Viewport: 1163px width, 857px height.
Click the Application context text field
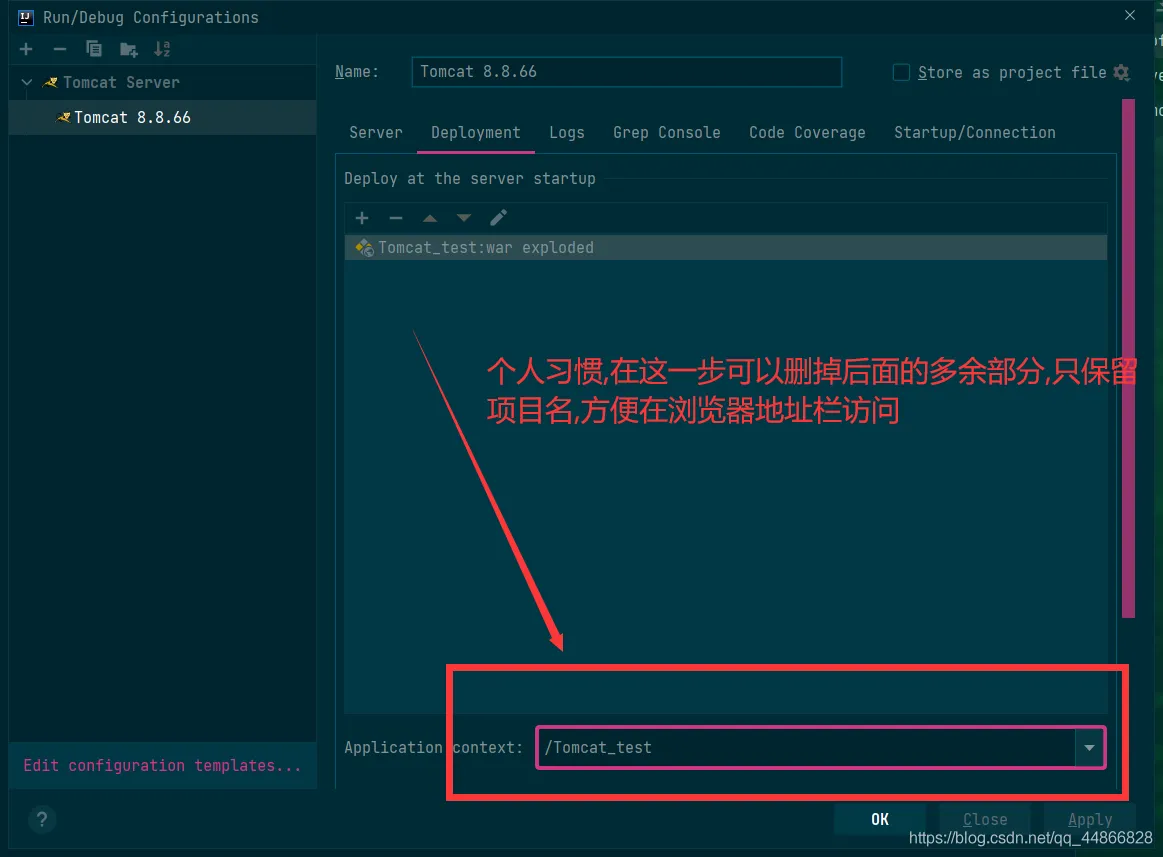(806, 747)
